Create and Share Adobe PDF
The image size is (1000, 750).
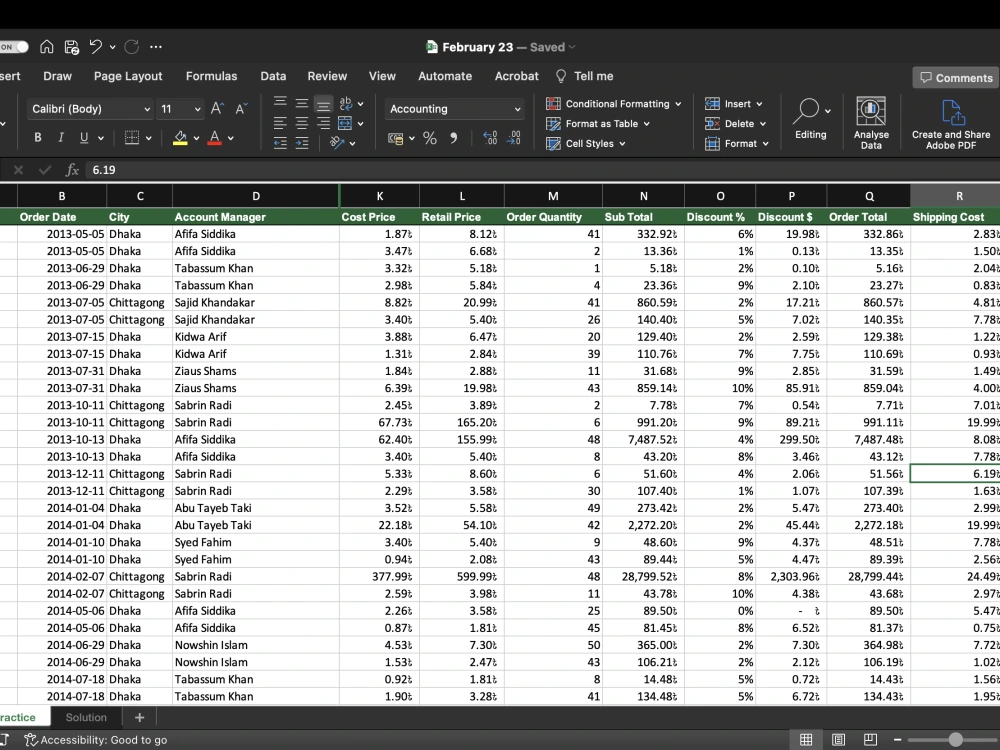point(951,124)
